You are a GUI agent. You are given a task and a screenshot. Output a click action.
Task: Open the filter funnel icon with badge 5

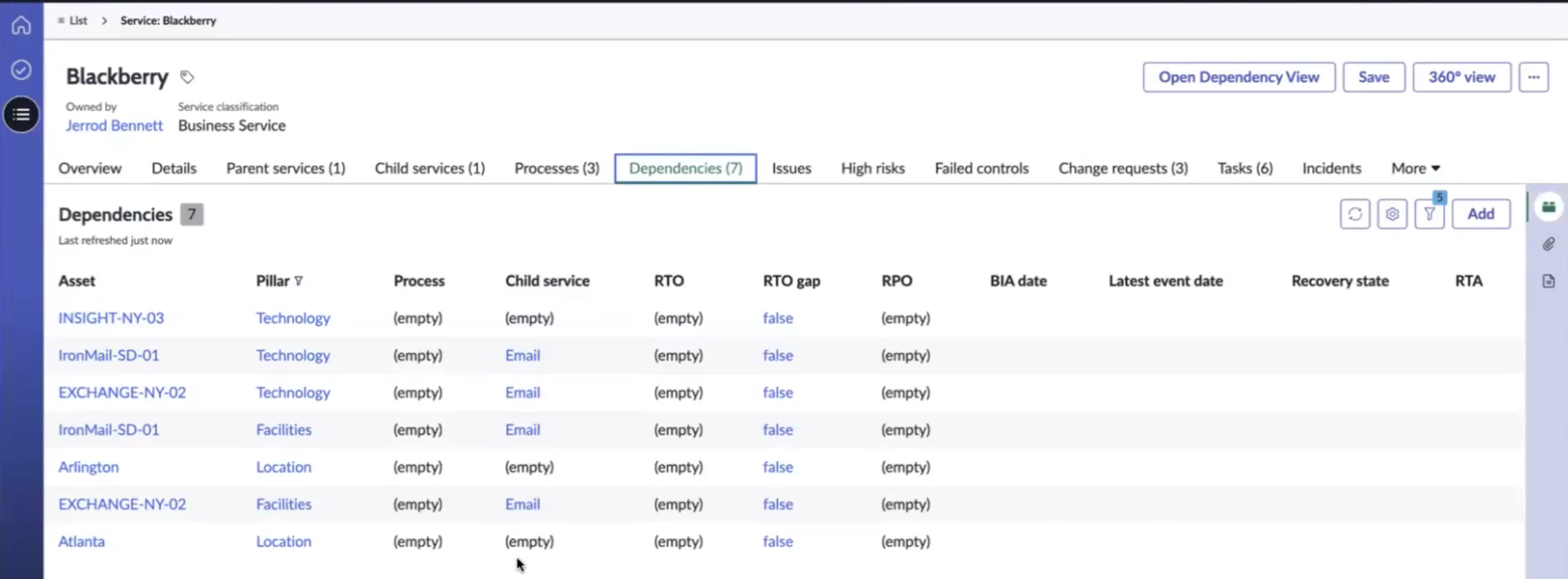point(1429,214)
